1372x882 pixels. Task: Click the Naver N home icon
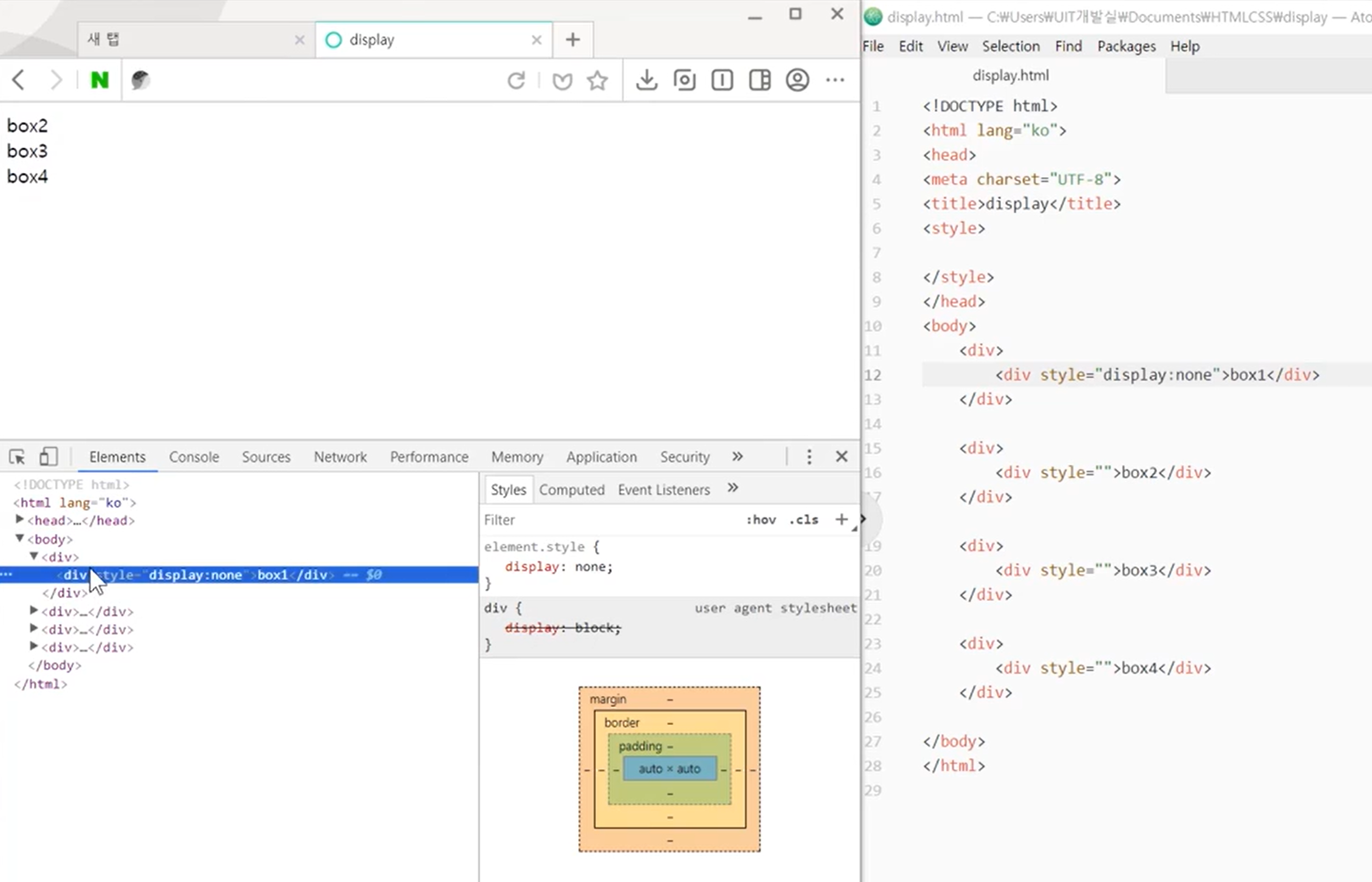pos(100,80)
